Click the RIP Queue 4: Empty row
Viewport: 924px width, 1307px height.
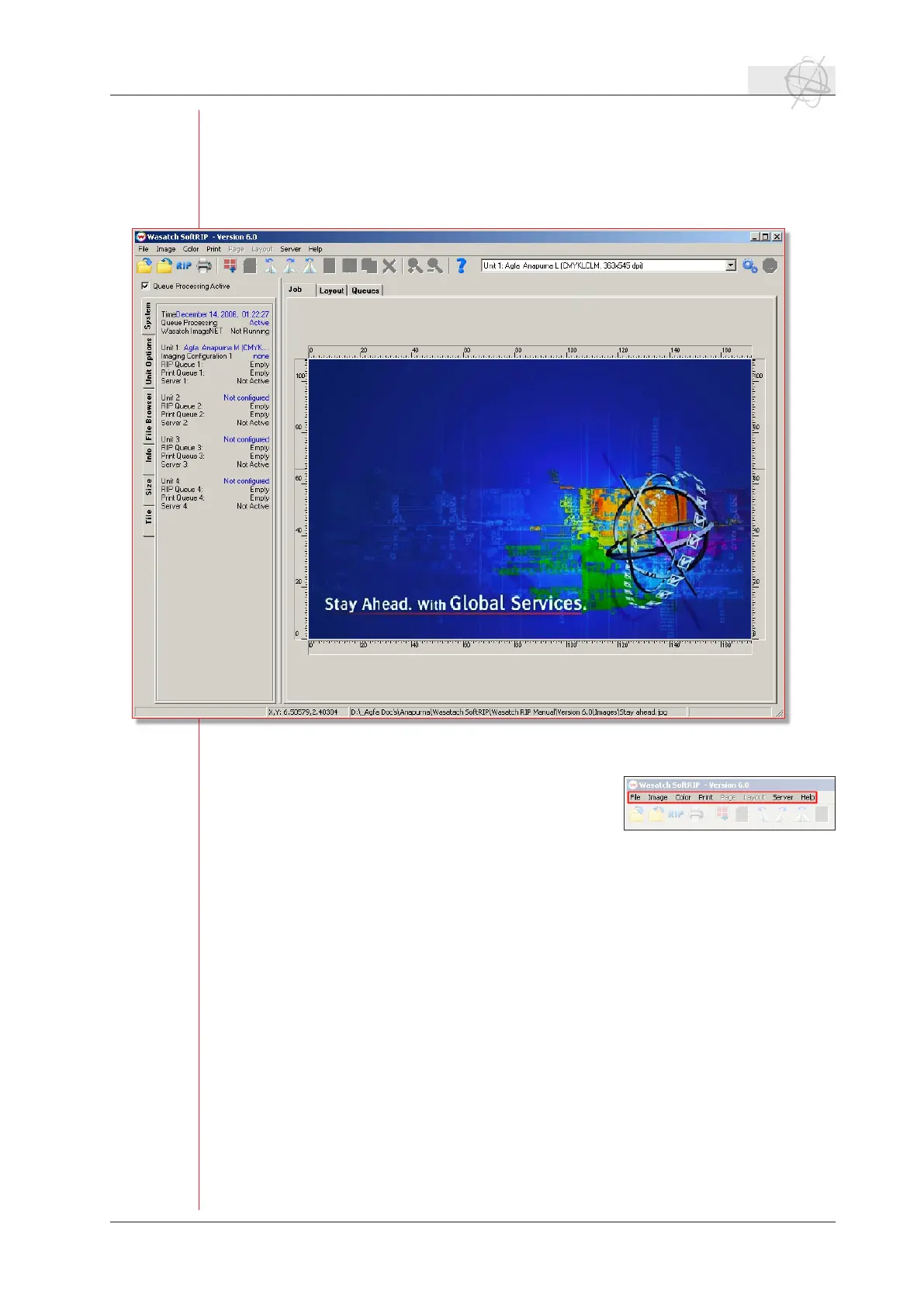pos(215,490)
